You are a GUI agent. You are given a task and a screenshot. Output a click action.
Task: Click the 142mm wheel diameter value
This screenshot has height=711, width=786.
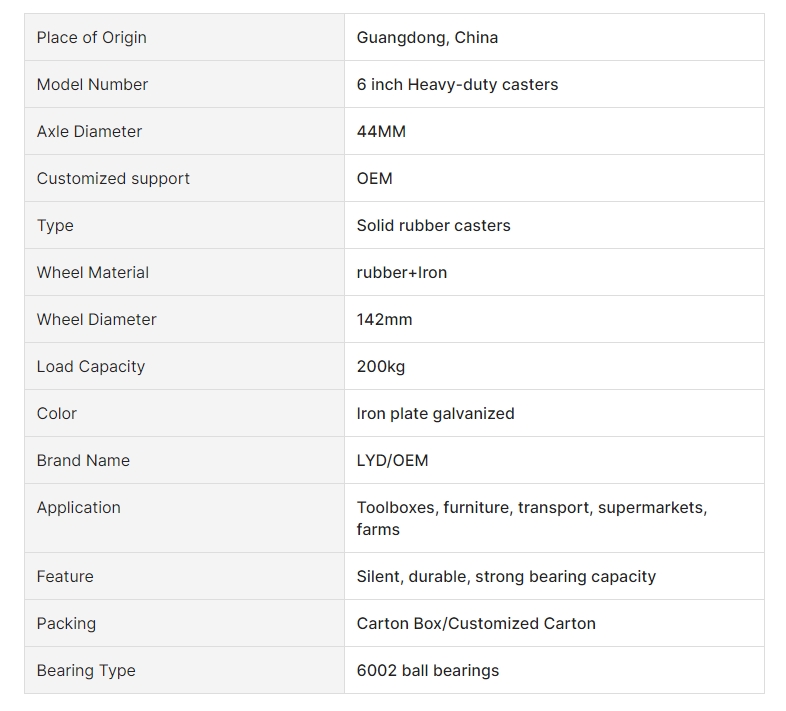384,319
